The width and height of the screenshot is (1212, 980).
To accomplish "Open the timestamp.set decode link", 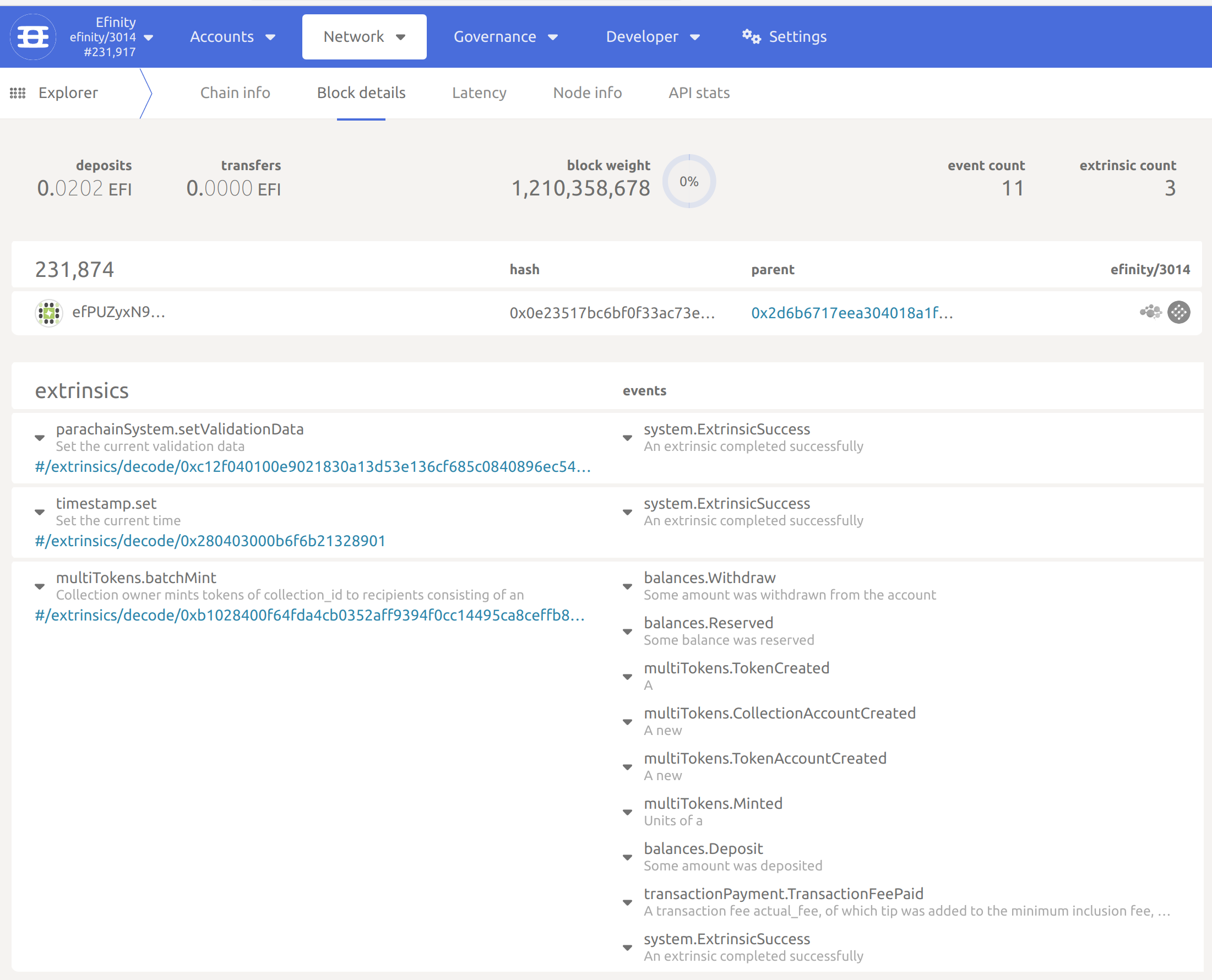I will (210, 541).
